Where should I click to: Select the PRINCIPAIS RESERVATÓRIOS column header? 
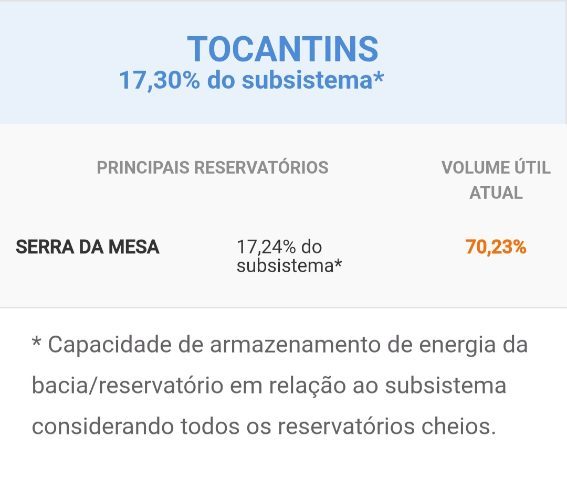213,167
